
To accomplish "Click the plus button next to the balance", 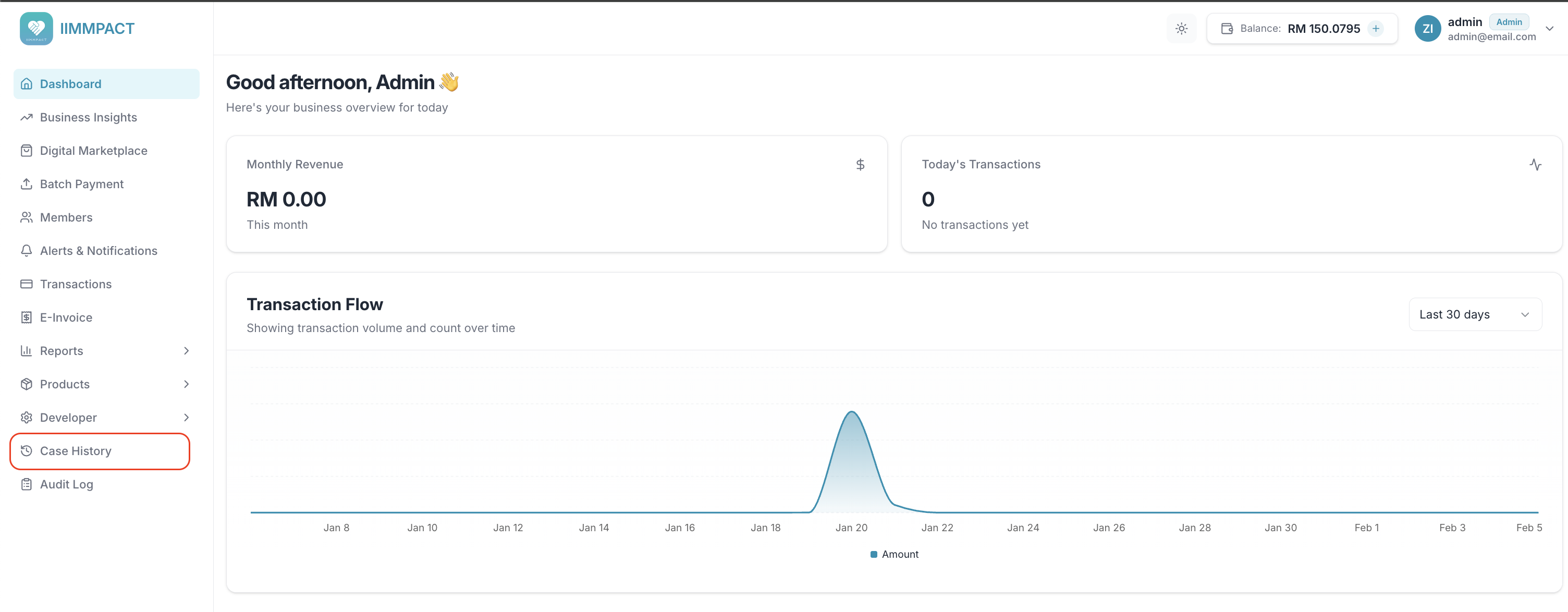I will (x=1376, y=28).
